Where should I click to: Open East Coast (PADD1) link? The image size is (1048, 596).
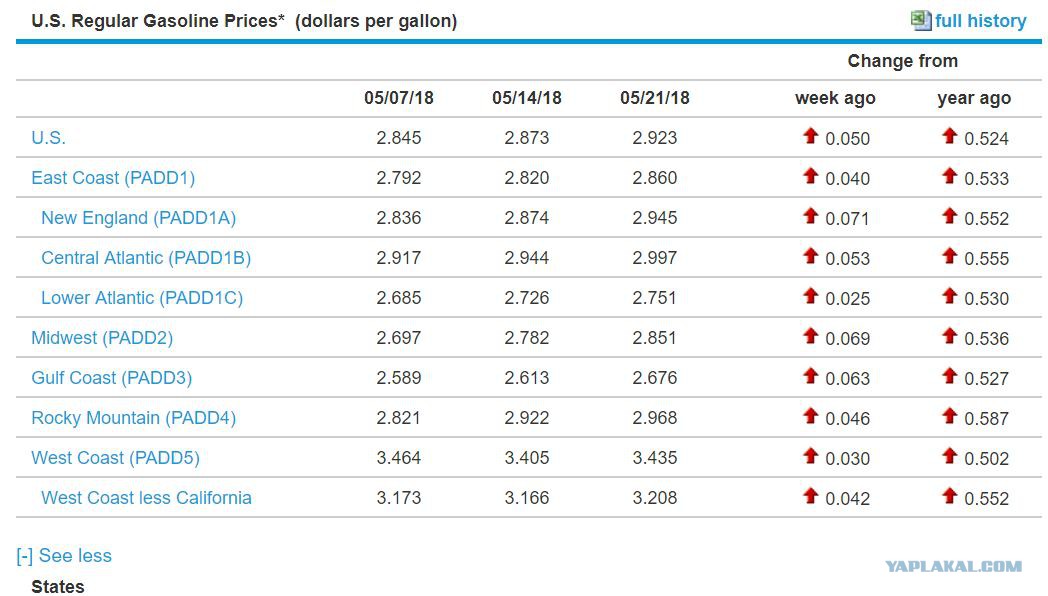point(113,178)
